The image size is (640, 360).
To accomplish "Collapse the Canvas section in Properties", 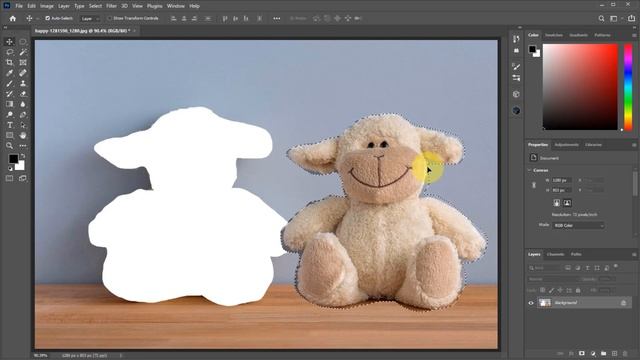I will (529, 170).
